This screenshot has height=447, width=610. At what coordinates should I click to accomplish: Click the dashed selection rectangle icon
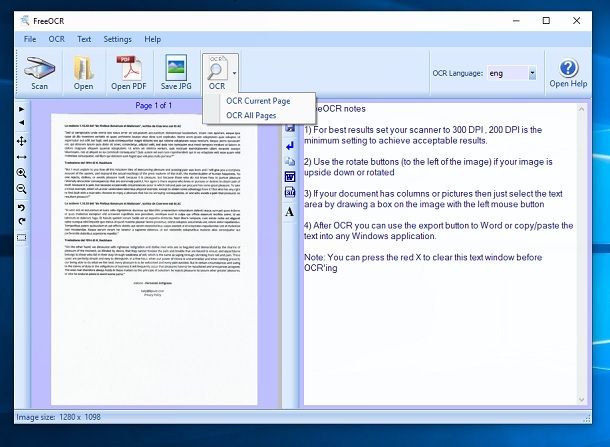click(21, 237)
